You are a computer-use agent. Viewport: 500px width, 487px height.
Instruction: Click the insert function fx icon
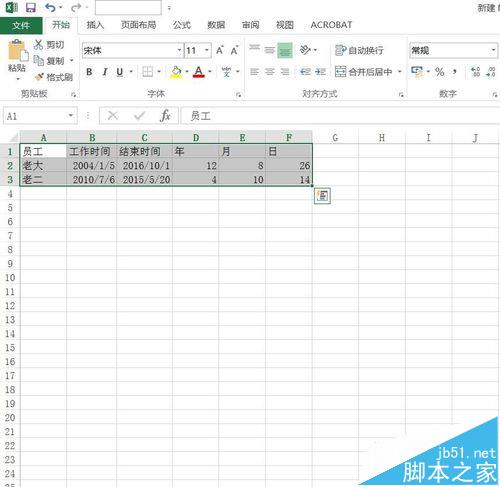click(165, 116)
